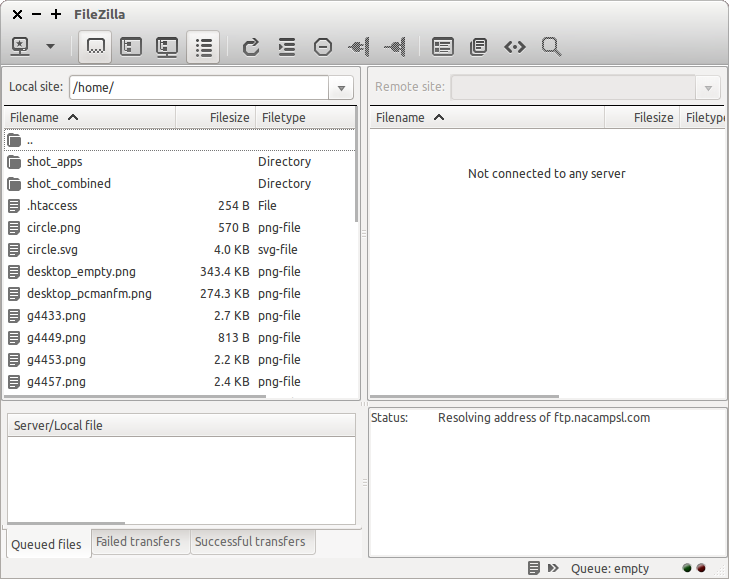Viewport: 729px width, 579px height.
Task: Click the local file list vertical scrollbar
Action: [x=357, y=165]
